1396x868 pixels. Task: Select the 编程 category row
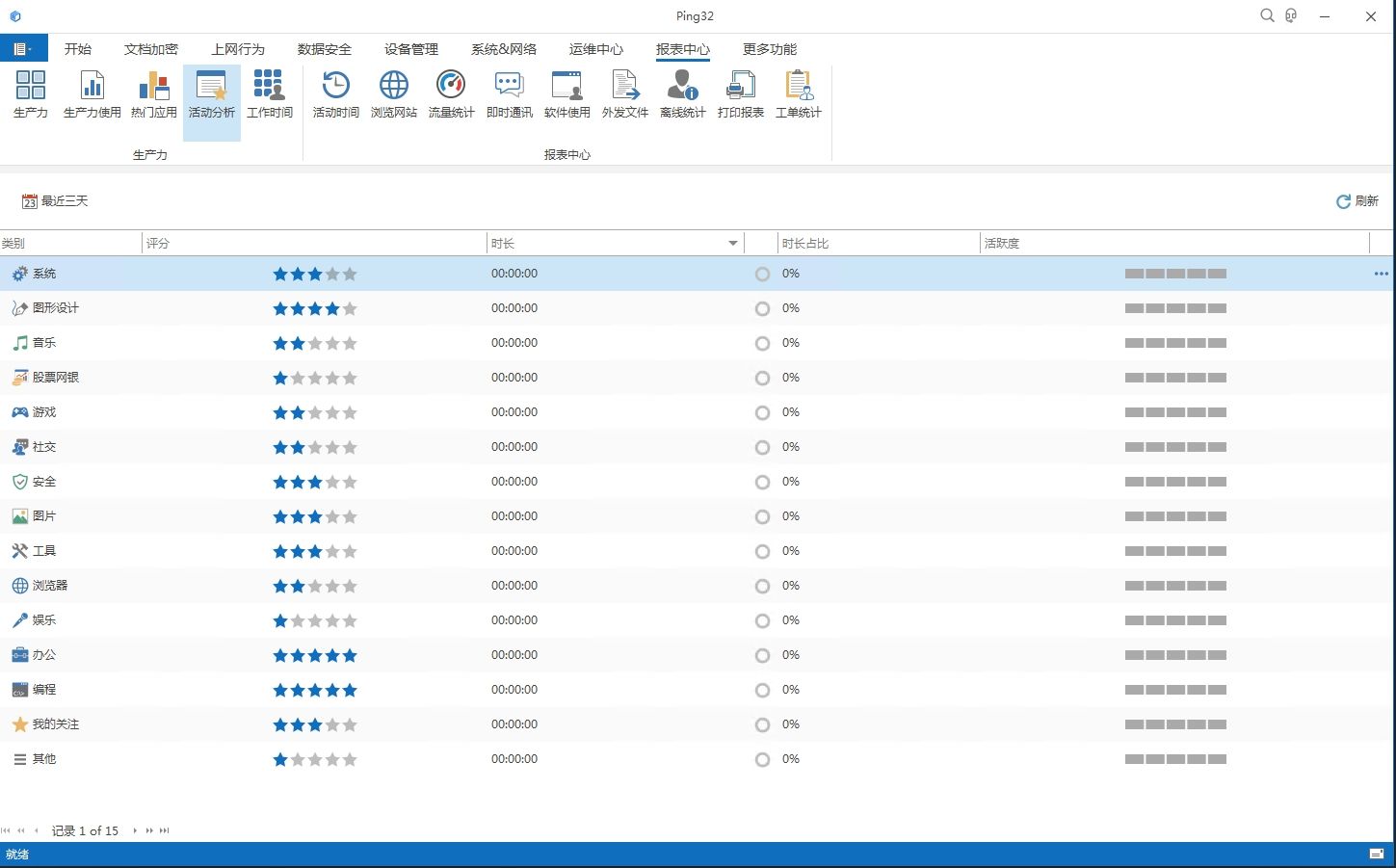698,690
